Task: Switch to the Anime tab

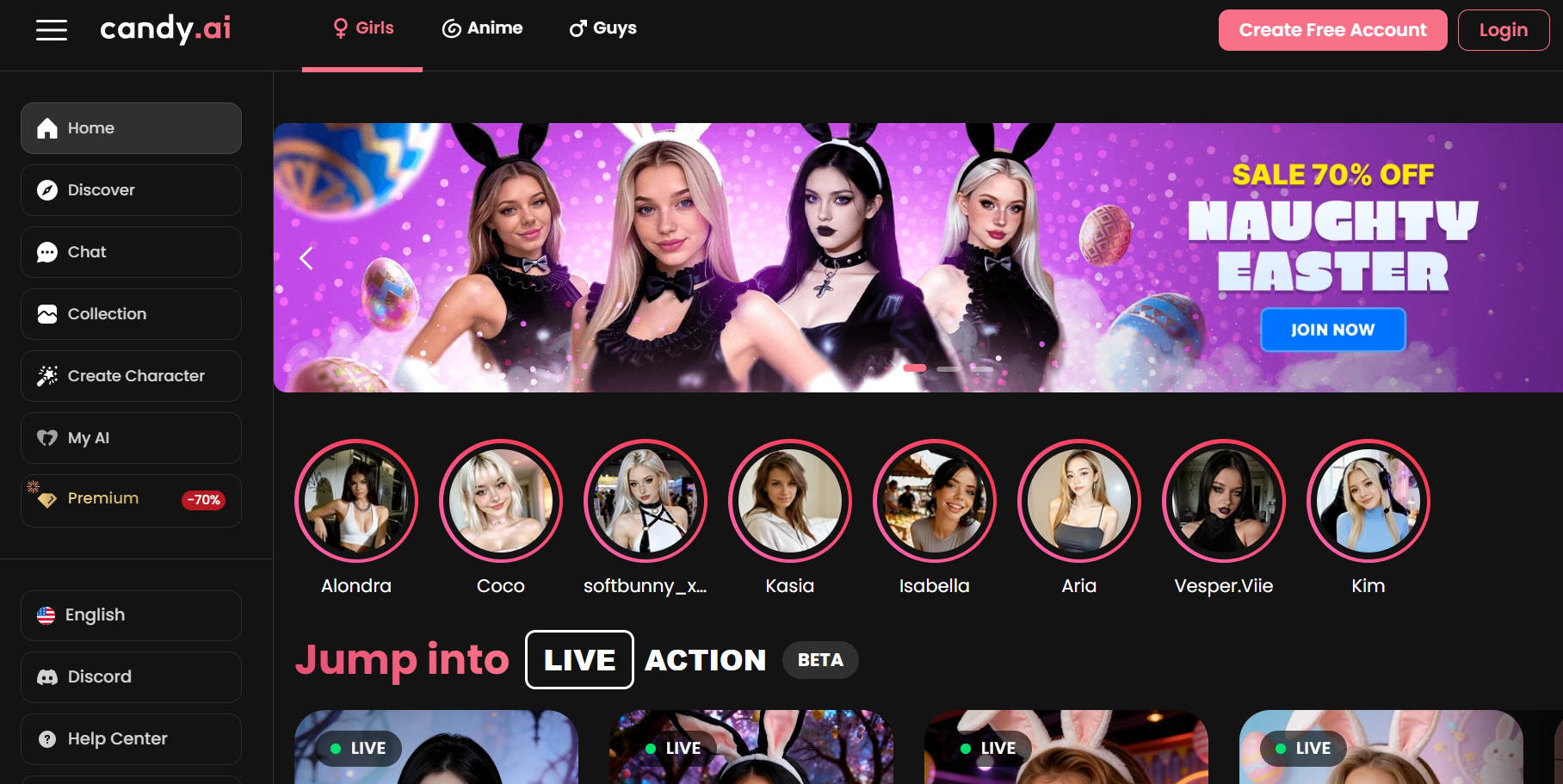Action: (x=483, y=28)
